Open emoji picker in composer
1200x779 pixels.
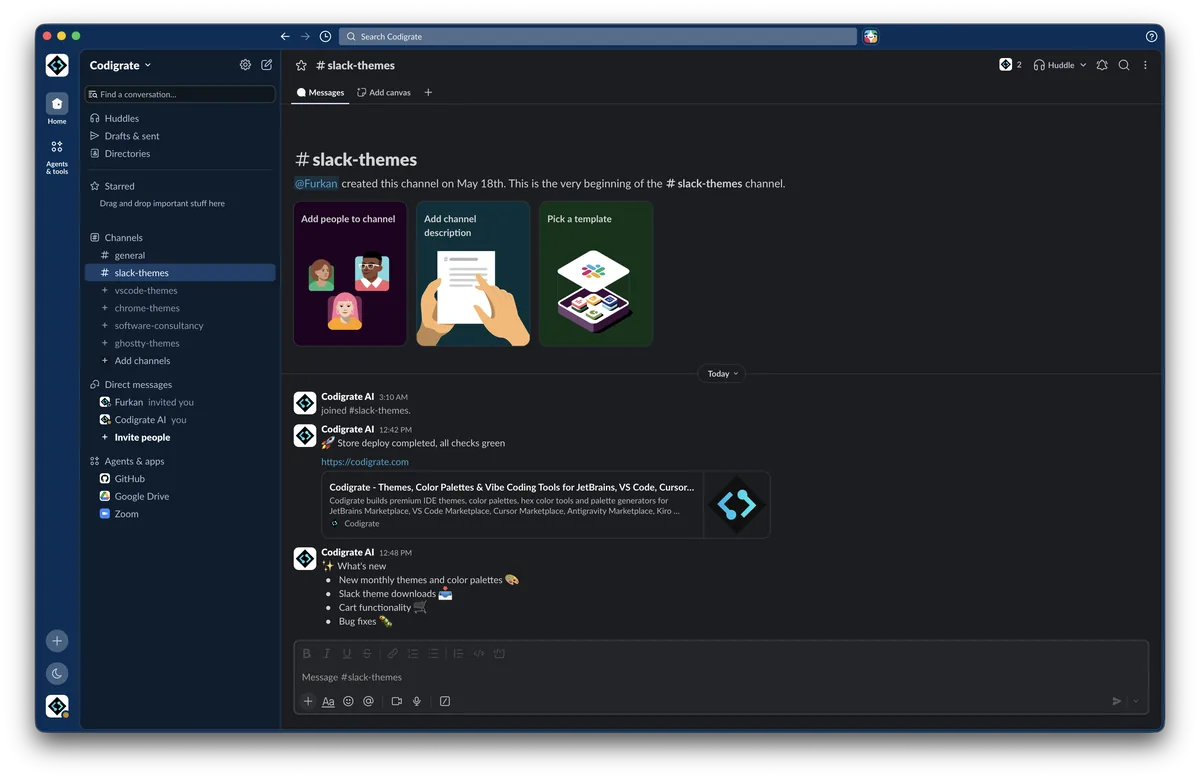point(348,702)
